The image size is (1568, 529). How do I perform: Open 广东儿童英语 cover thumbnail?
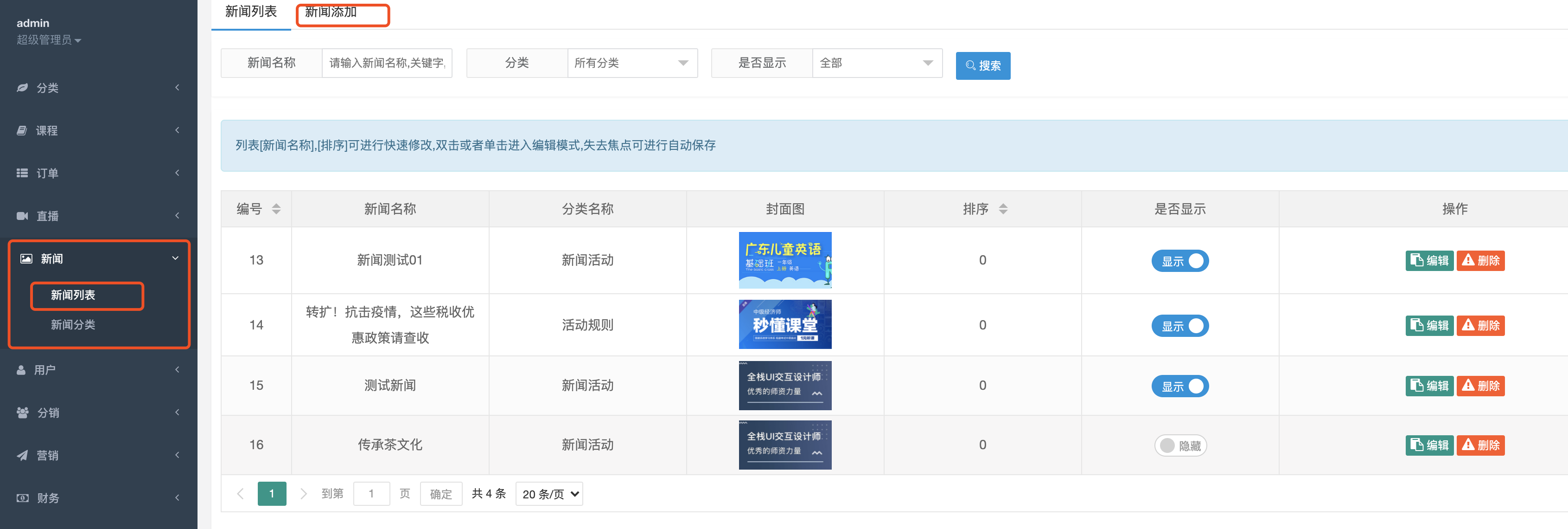point(785,260)
